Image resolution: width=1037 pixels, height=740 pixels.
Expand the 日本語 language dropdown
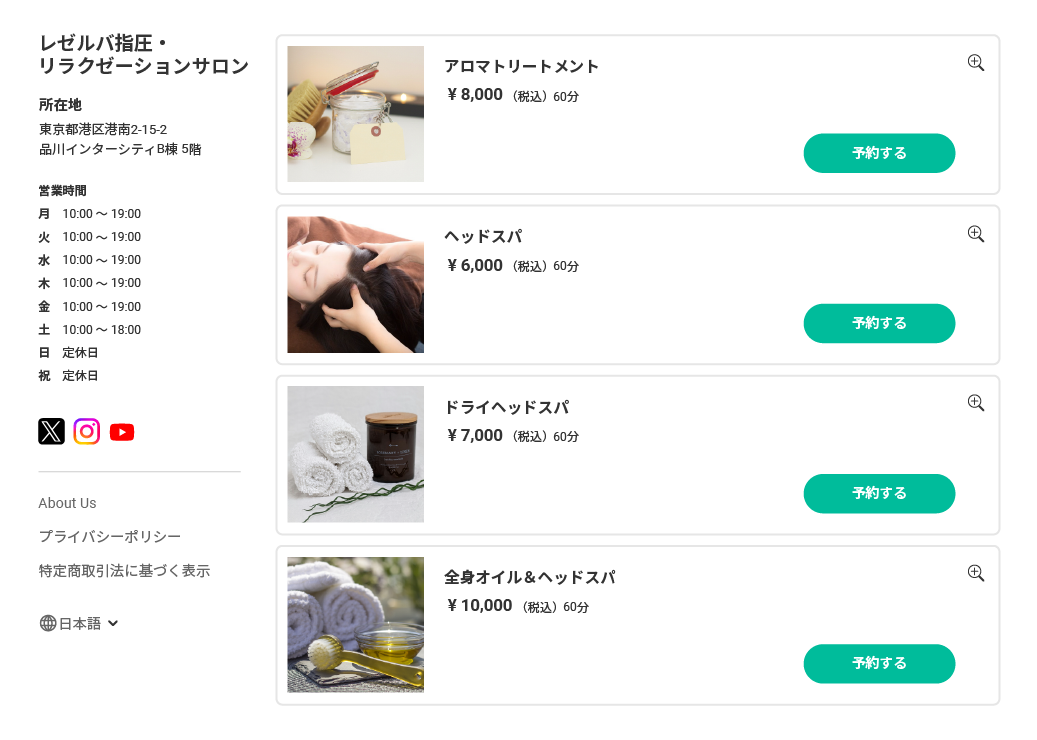[x=113, y=623]
